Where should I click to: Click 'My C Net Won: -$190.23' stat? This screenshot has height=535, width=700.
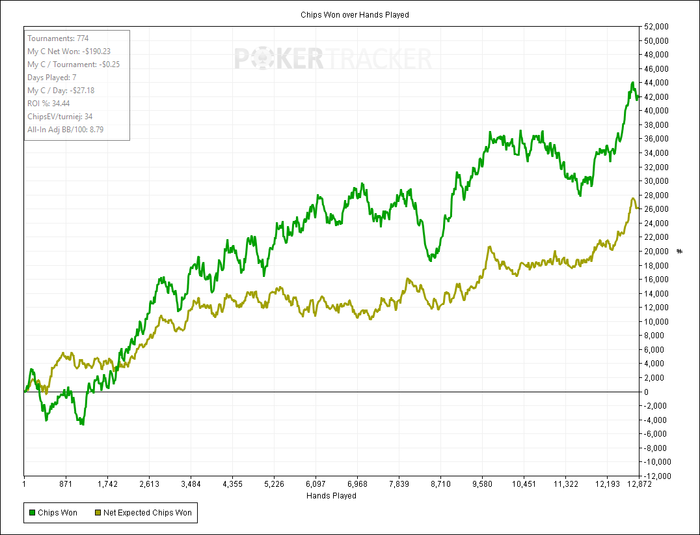coord(69,51)
